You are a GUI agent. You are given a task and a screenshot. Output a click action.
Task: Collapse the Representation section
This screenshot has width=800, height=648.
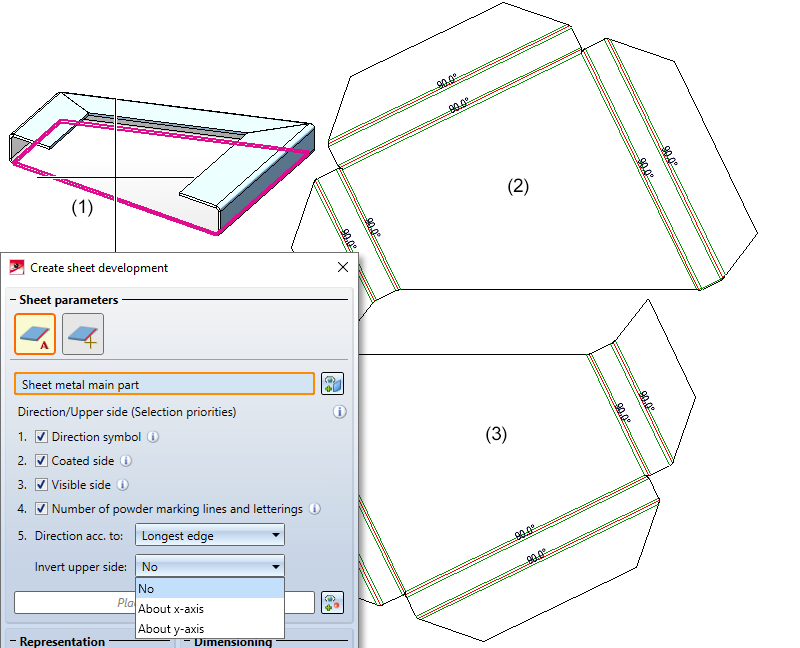pyautogui.click(x=13, y=641)
